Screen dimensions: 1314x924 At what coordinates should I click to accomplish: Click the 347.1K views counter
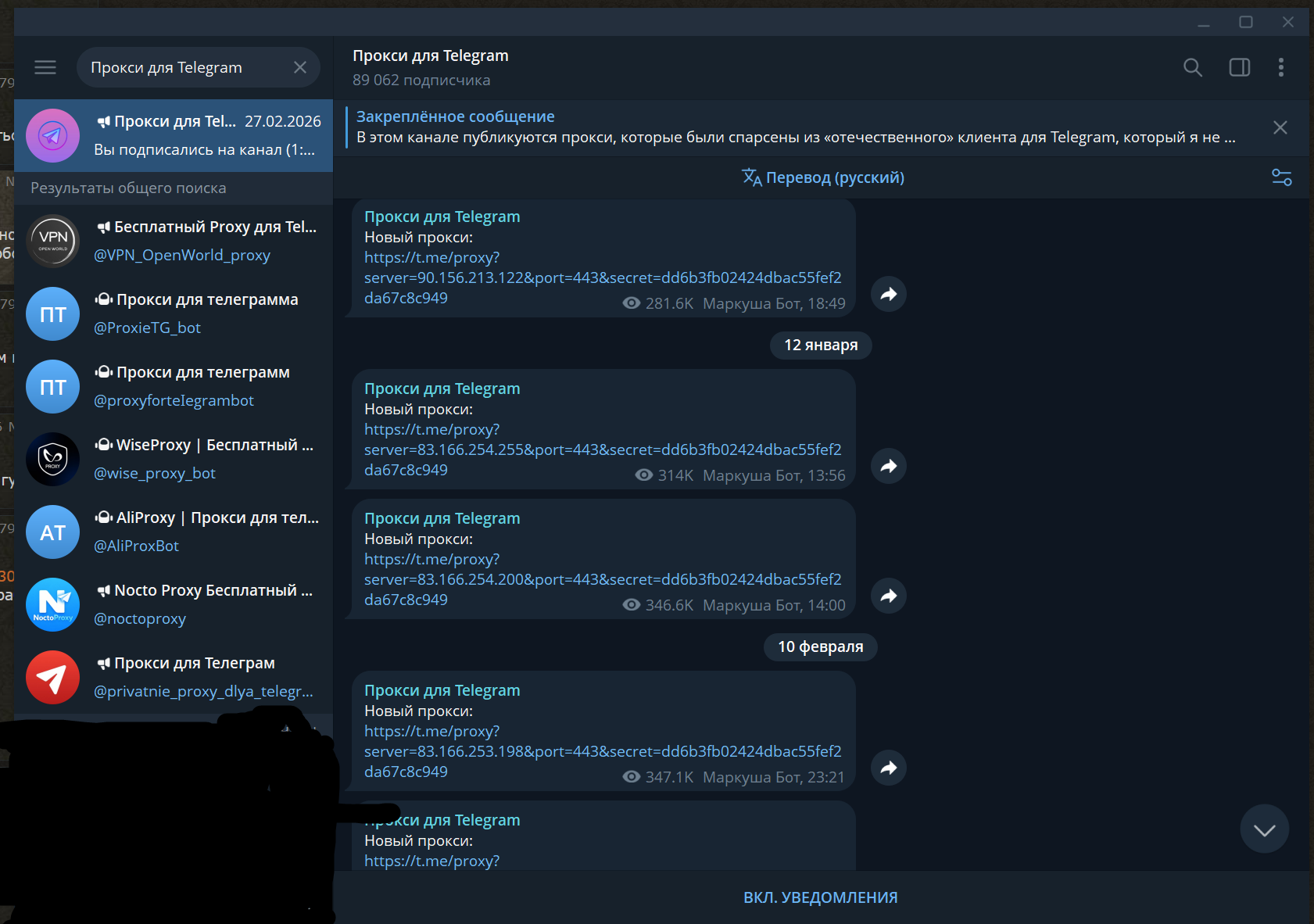tap(658, 777)
